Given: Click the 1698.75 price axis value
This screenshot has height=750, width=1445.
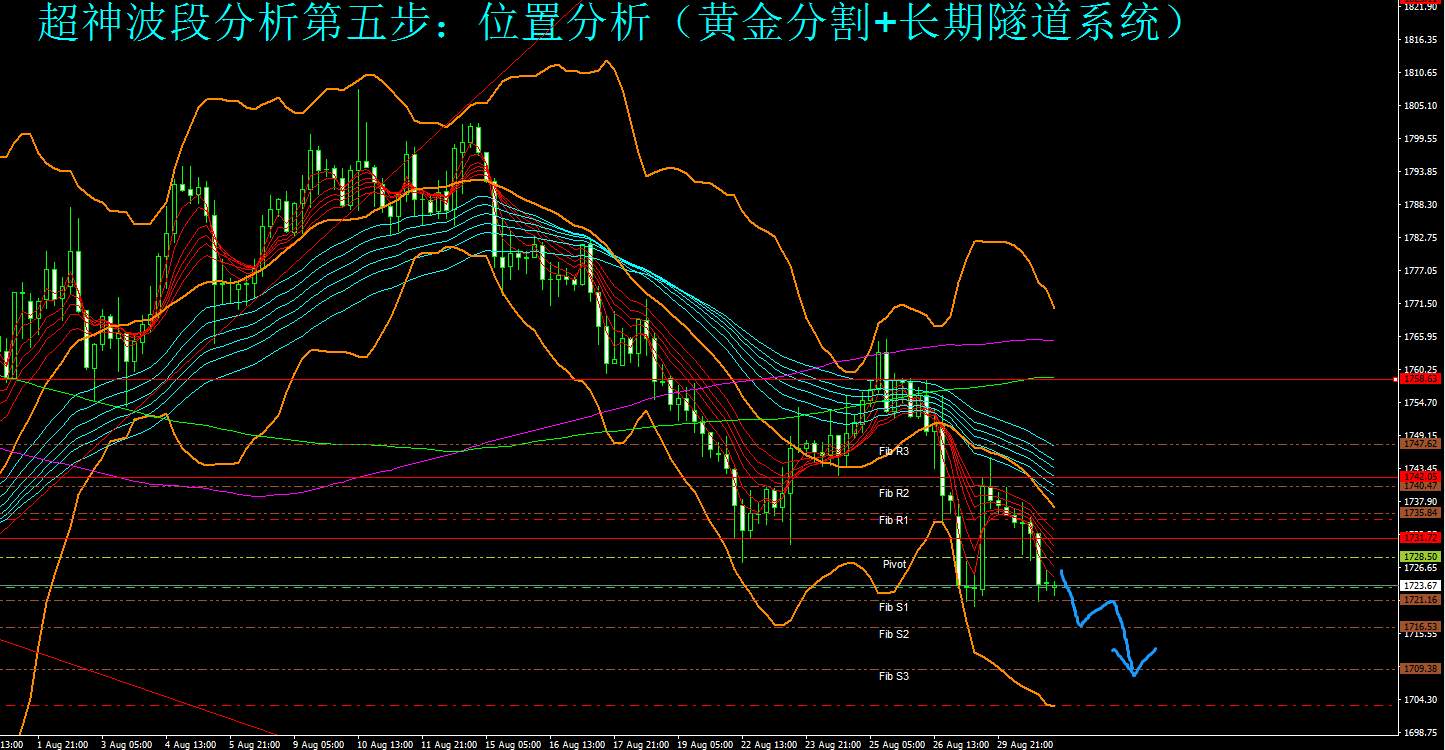Looking at the screenshot, I should coord(1421,733).
